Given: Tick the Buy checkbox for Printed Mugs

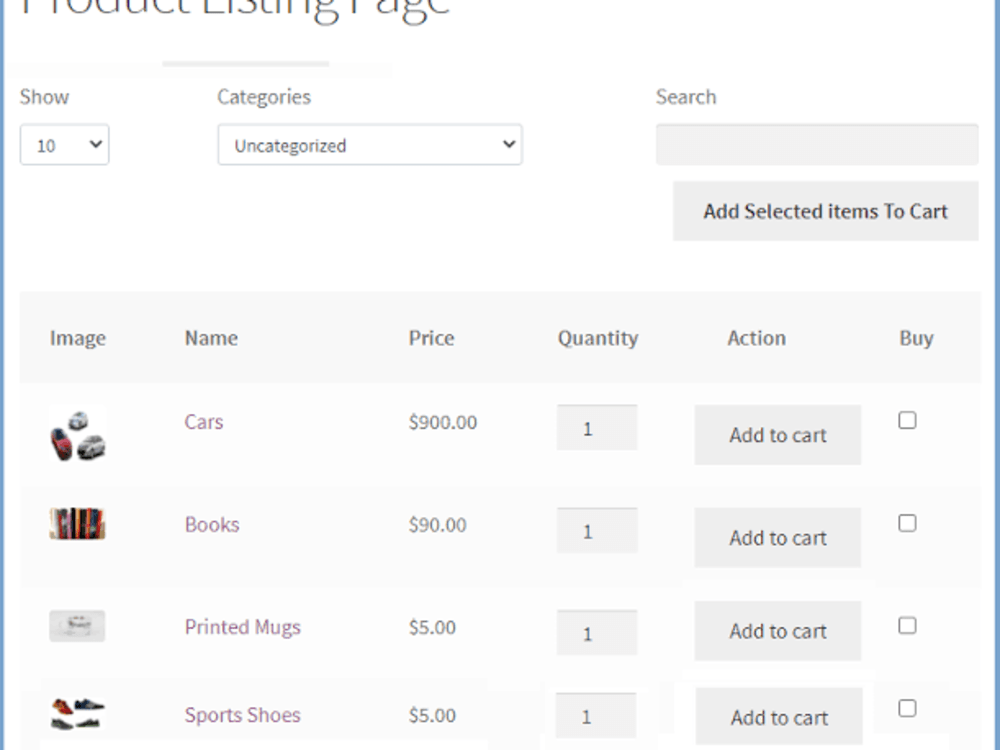Looking at the screenshot, I should click(907, 626).
